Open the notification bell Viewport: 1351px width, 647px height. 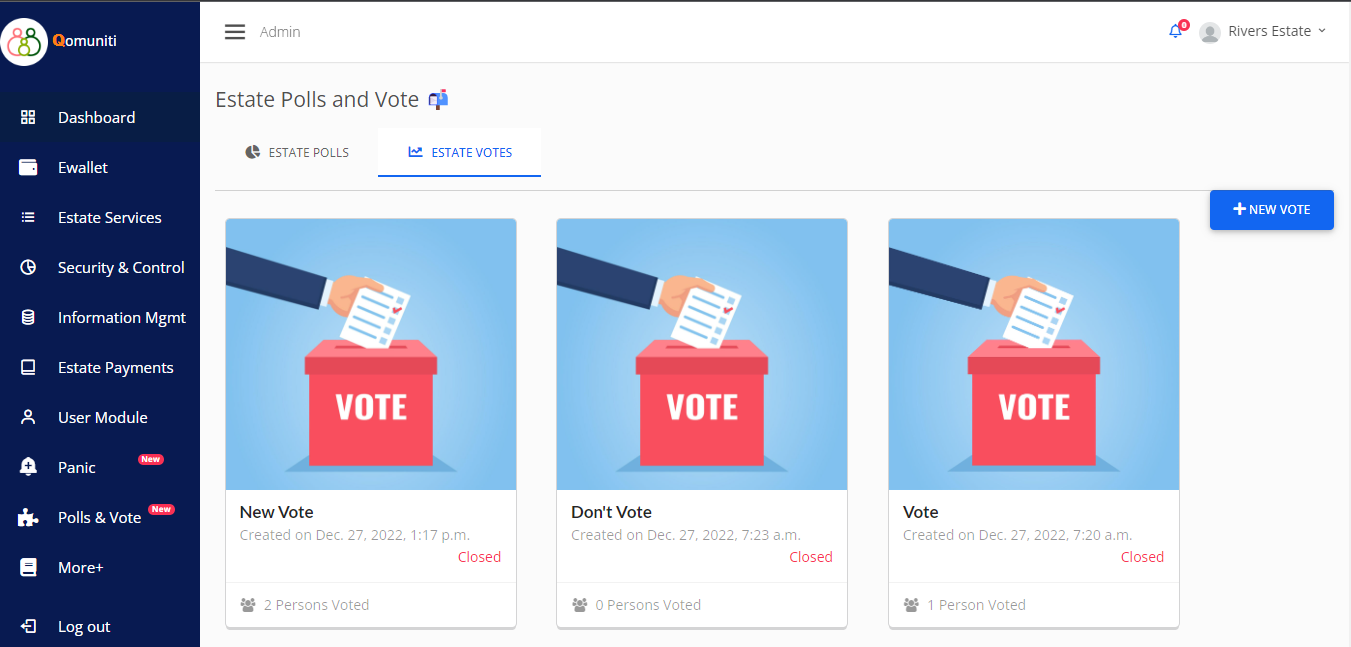tap(1175, 31)
